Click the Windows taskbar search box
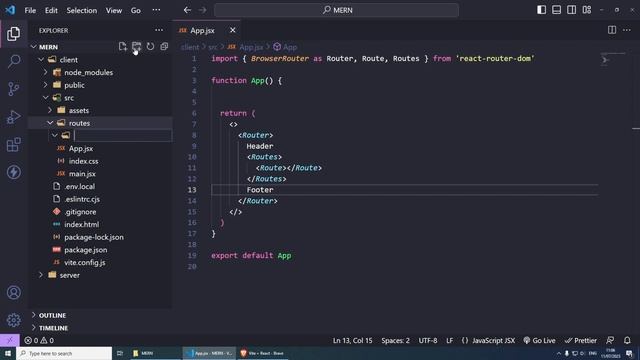The height and width of the screenshot is (360, 640). tap(64, 353)
